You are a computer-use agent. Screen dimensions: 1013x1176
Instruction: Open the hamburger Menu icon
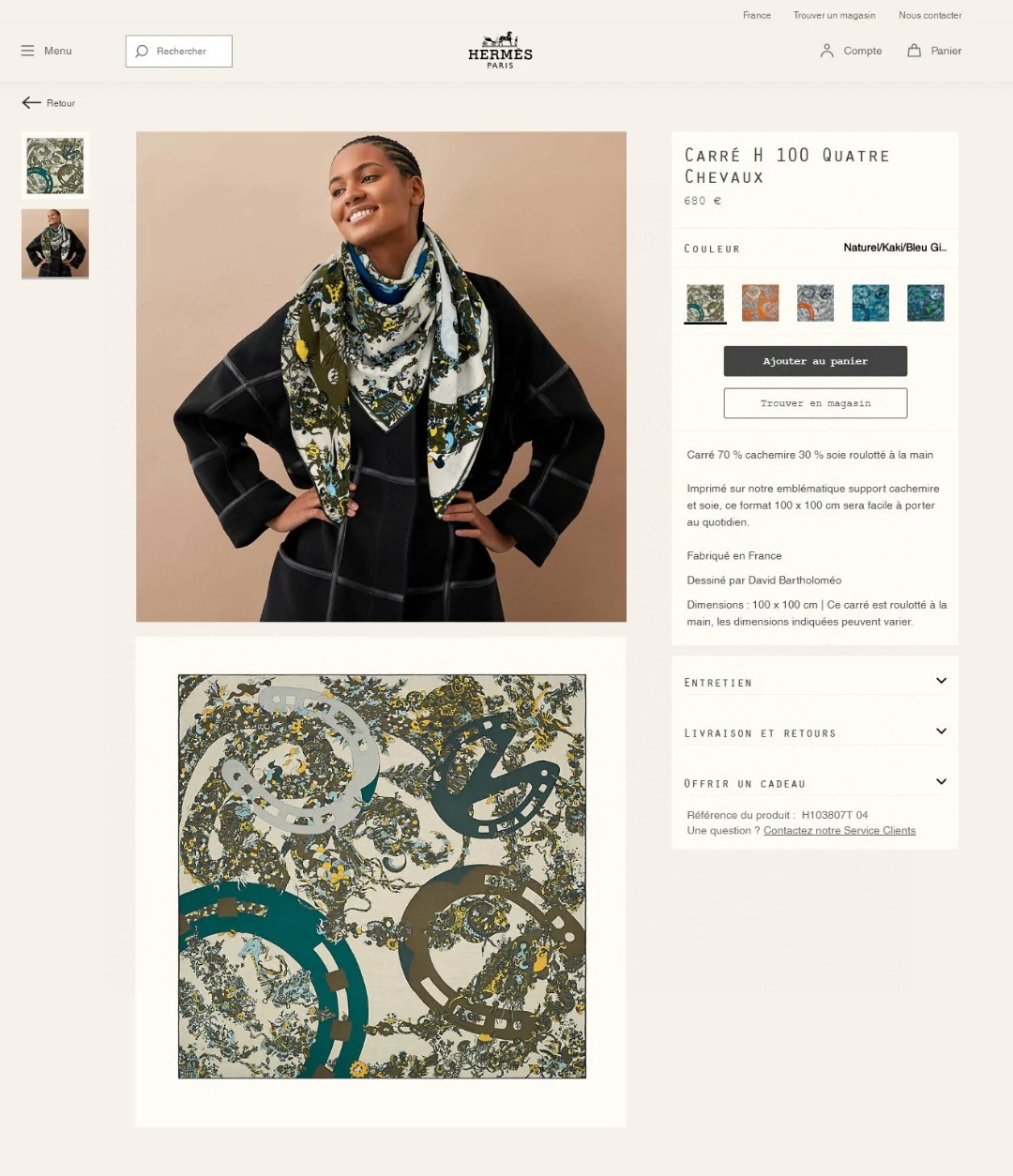pyautogui.click(x=27, y=51)
